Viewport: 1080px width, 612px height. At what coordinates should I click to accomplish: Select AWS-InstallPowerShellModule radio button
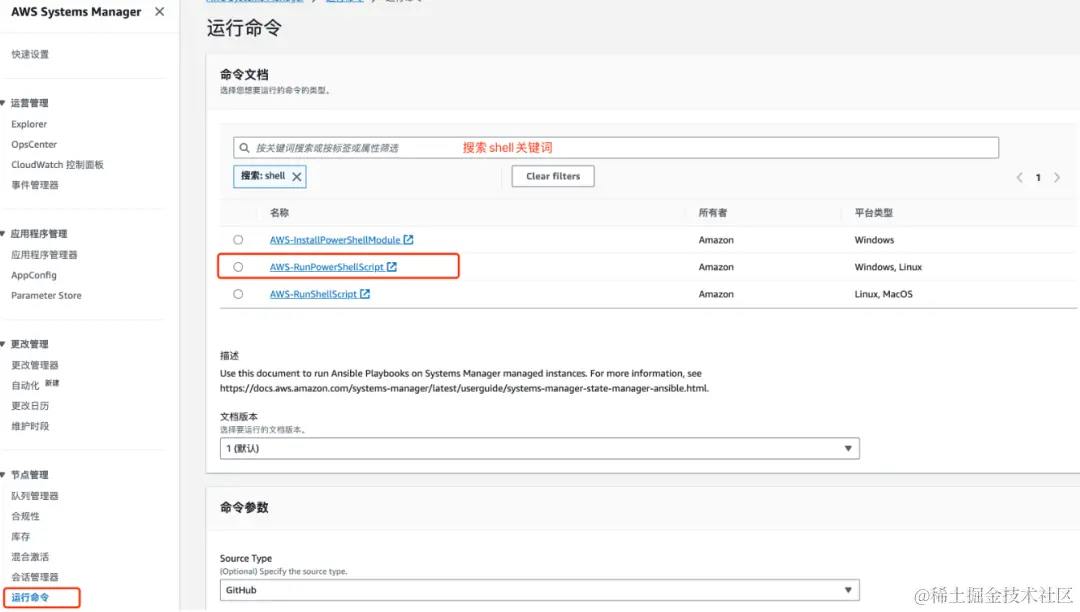coord(238,240)
